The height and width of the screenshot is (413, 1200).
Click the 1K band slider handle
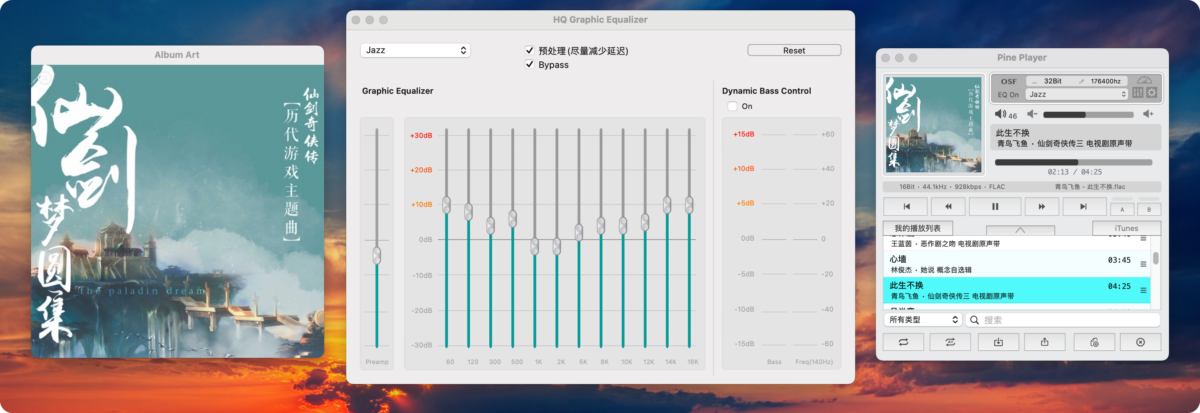tap(535, 246)
